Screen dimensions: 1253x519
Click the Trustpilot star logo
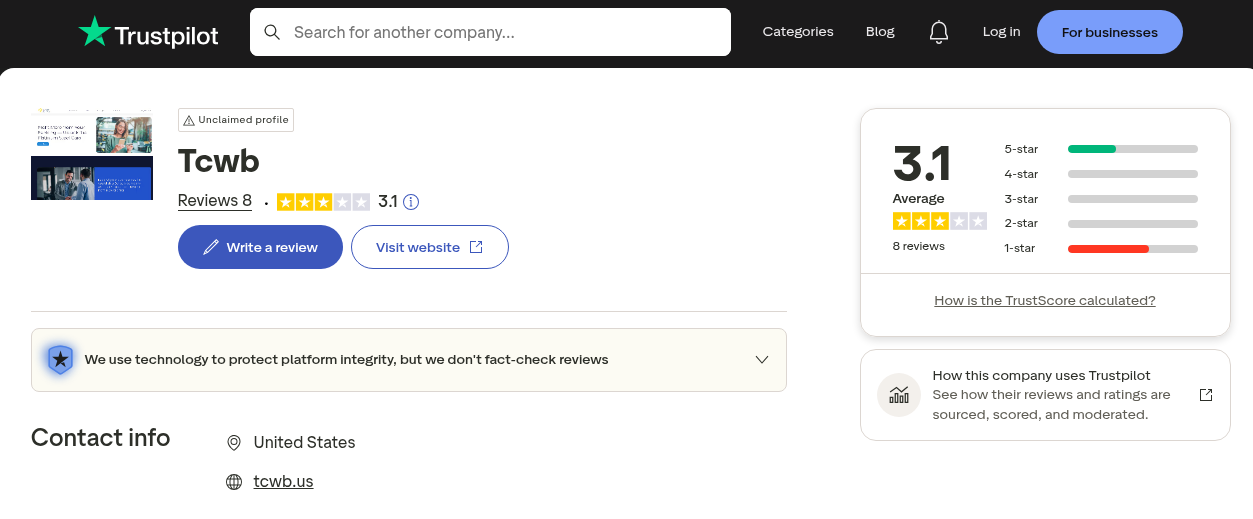94,32
